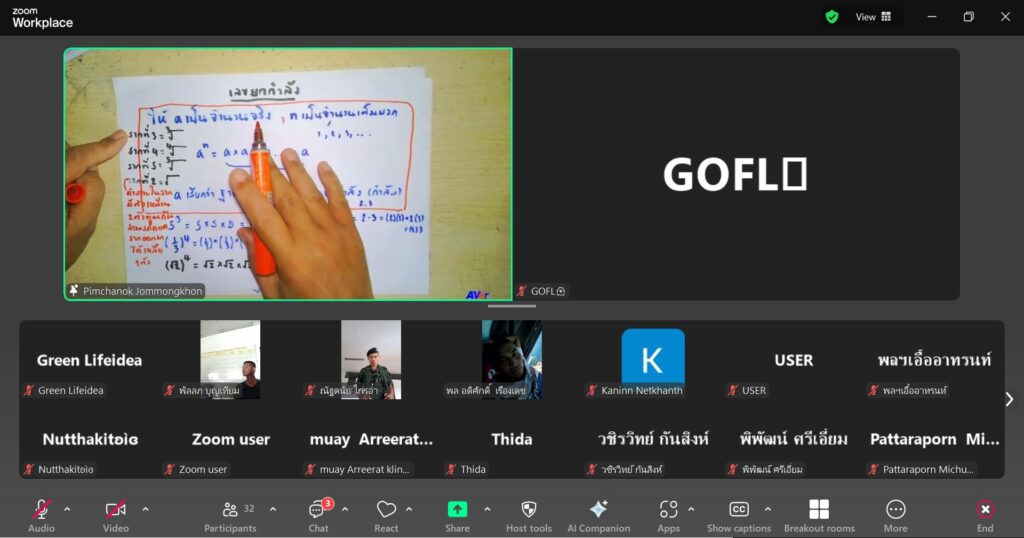Open the Apps icon
Image resolution: width=1024 pixels, height=538 pixels.
pyautogui.click(x=668, y=509)
